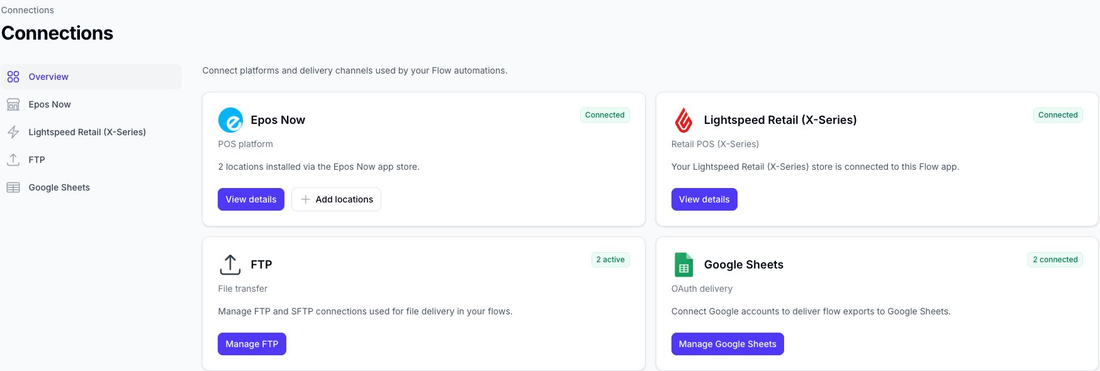Click the Connections page heading
The image size is (1100, 371).
coord(58,34)
